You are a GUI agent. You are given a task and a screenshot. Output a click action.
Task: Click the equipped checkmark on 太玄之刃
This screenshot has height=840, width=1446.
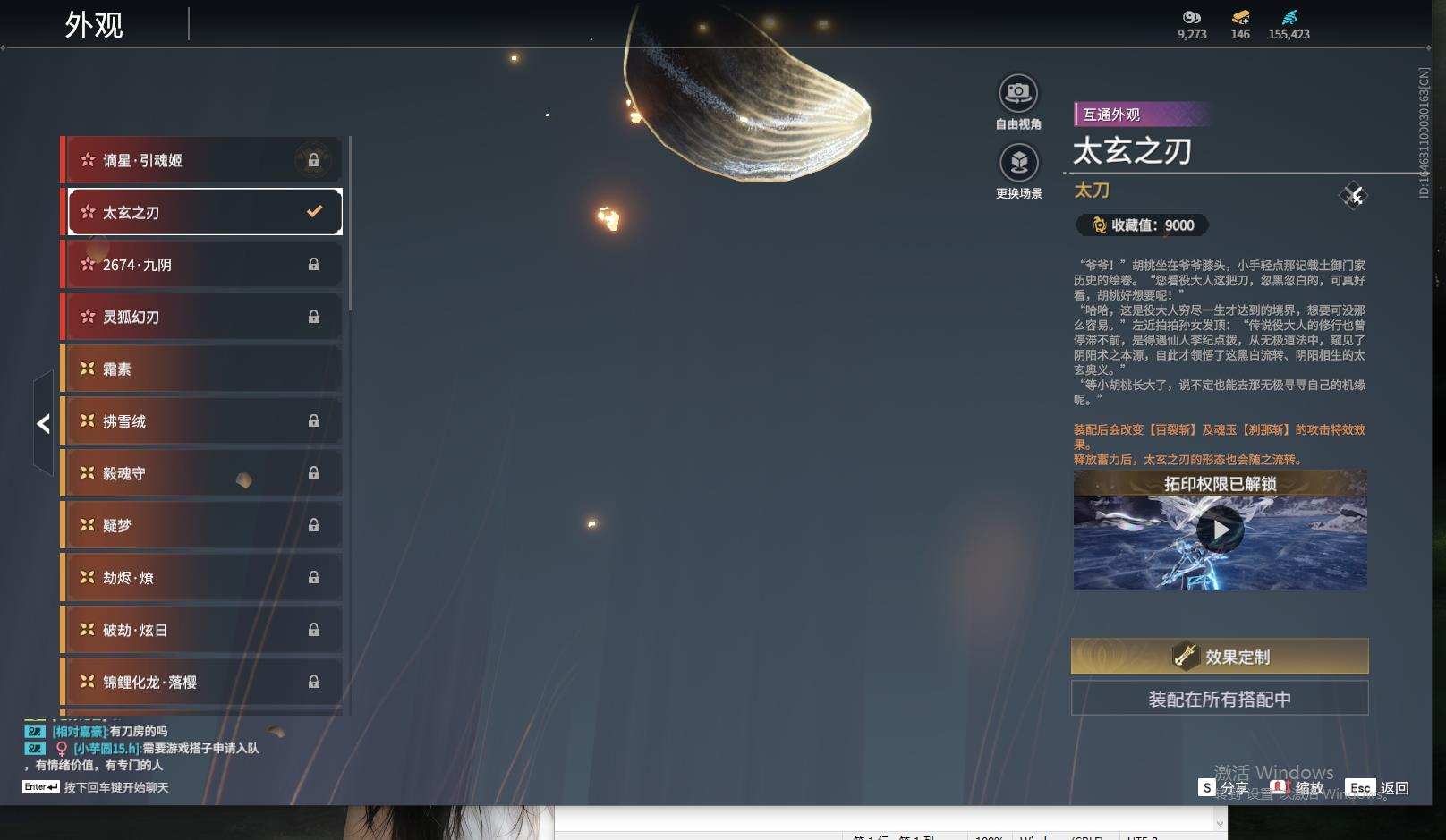(x=314, y=212)
